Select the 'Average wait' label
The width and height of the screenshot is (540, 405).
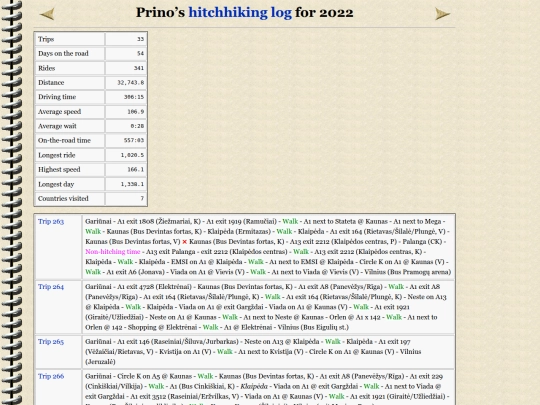click(57, 126)
